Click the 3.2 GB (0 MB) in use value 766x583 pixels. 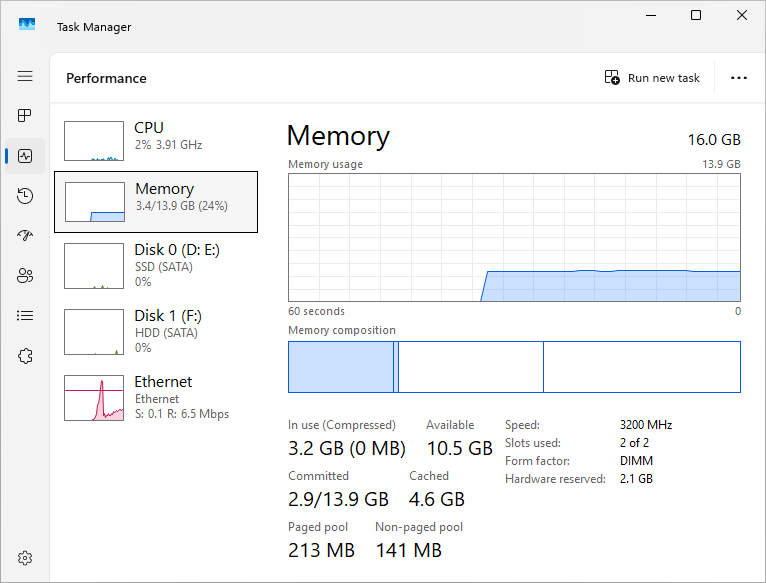click(347, 448)
